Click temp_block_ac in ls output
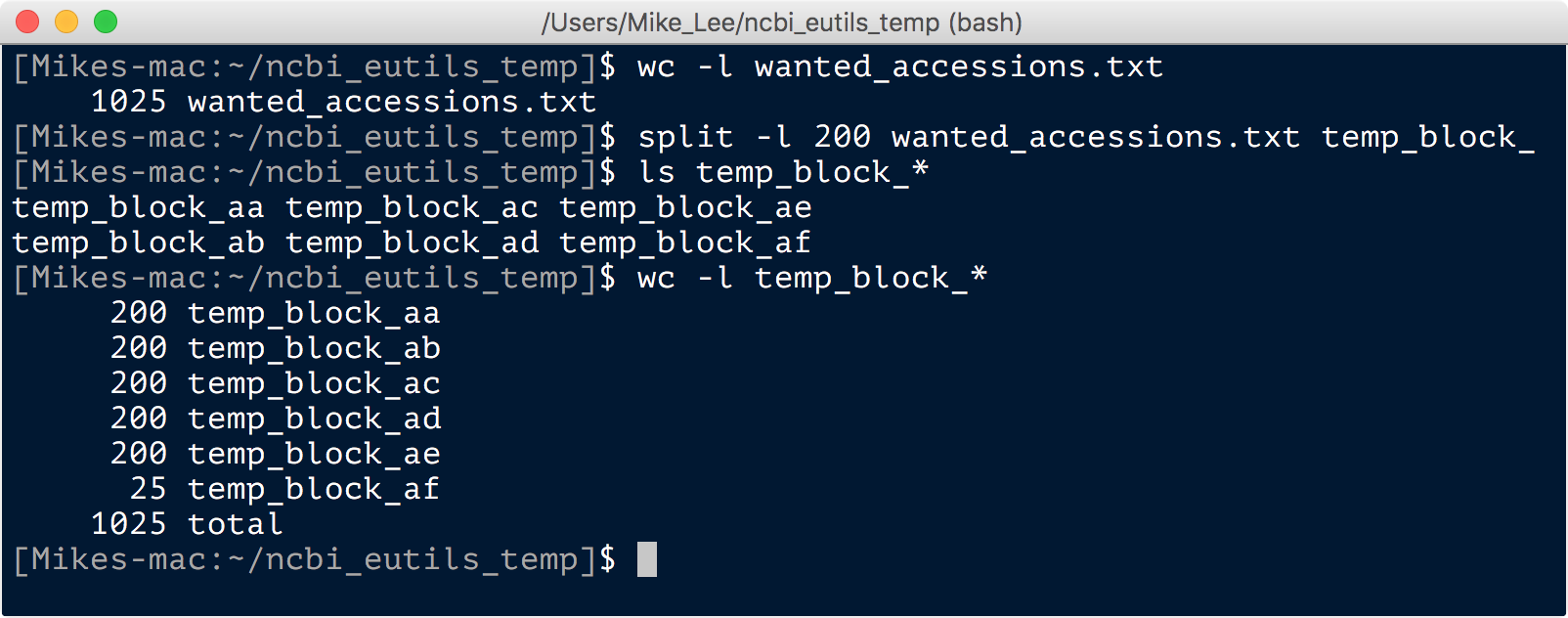Viewport: 1568px width, 618px height. tap(412, 207)
